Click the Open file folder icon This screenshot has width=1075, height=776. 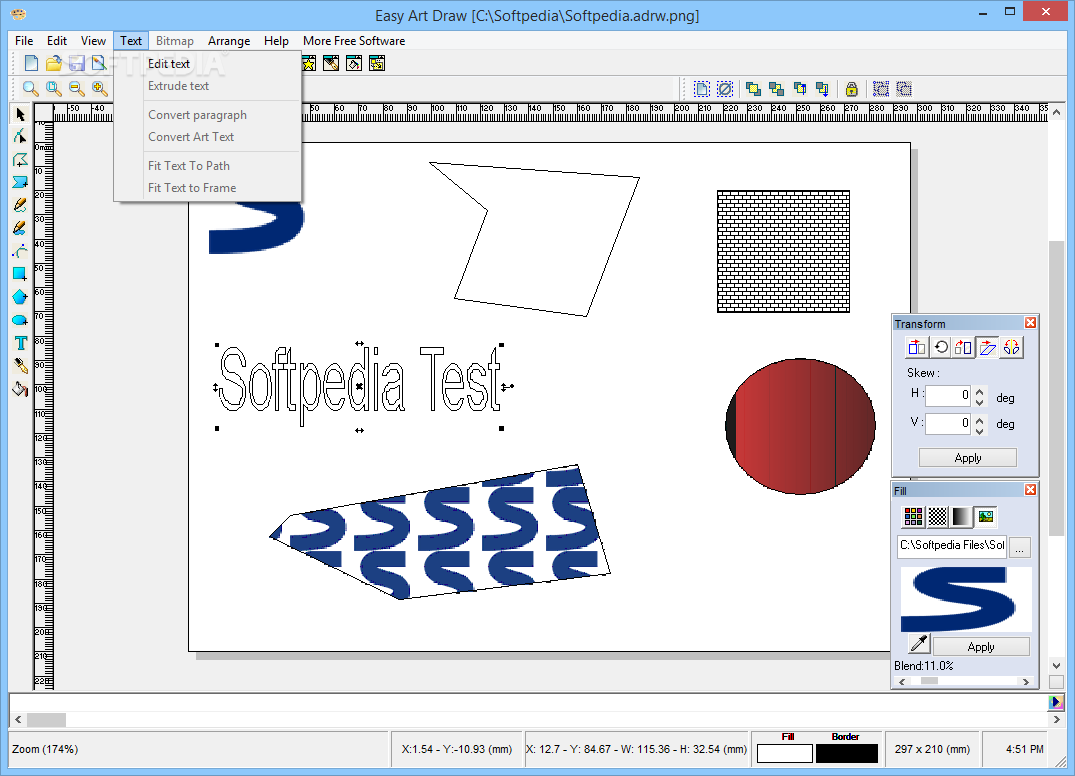53,64
